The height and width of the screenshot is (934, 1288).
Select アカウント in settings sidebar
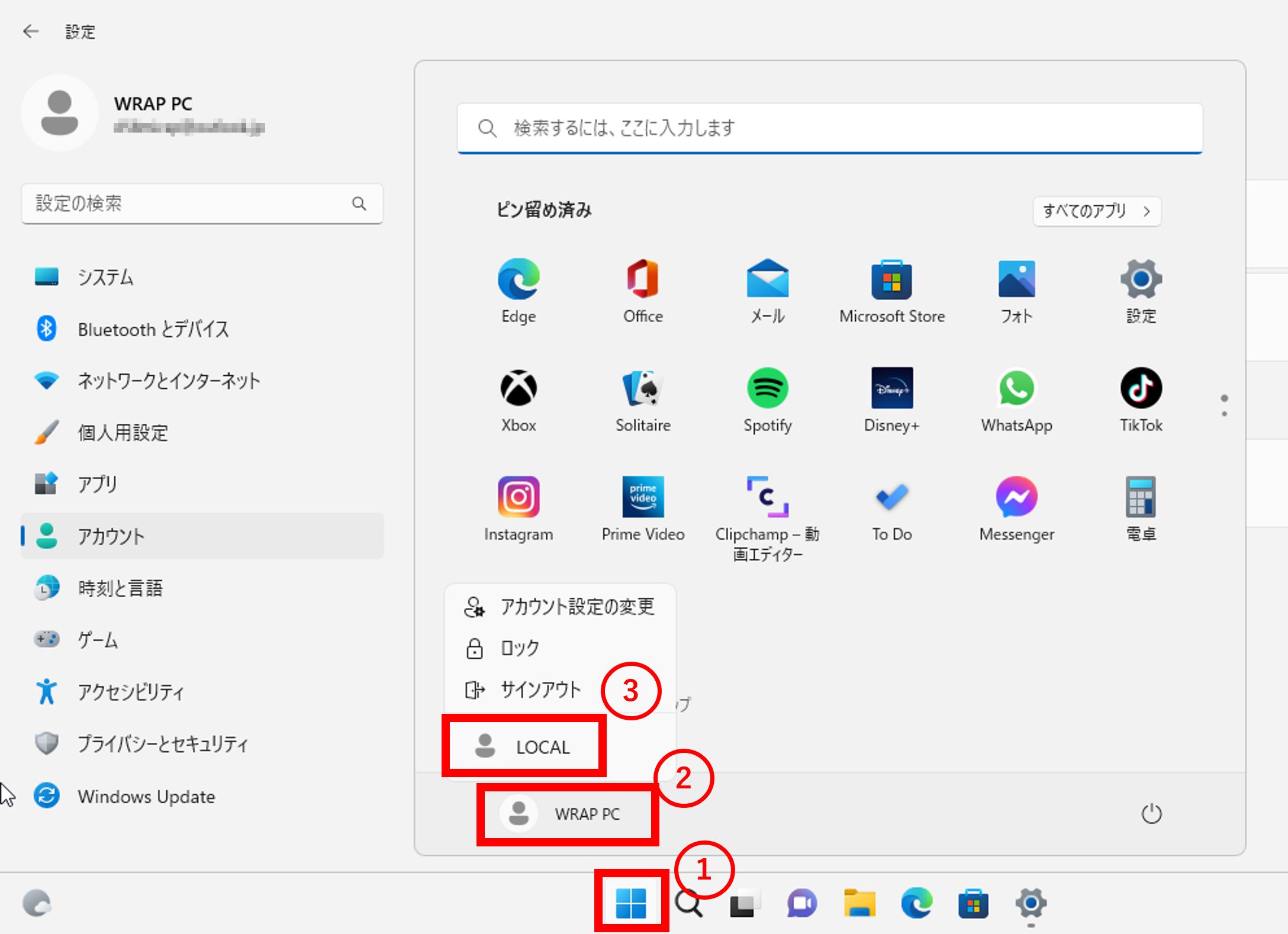(202, 536)
